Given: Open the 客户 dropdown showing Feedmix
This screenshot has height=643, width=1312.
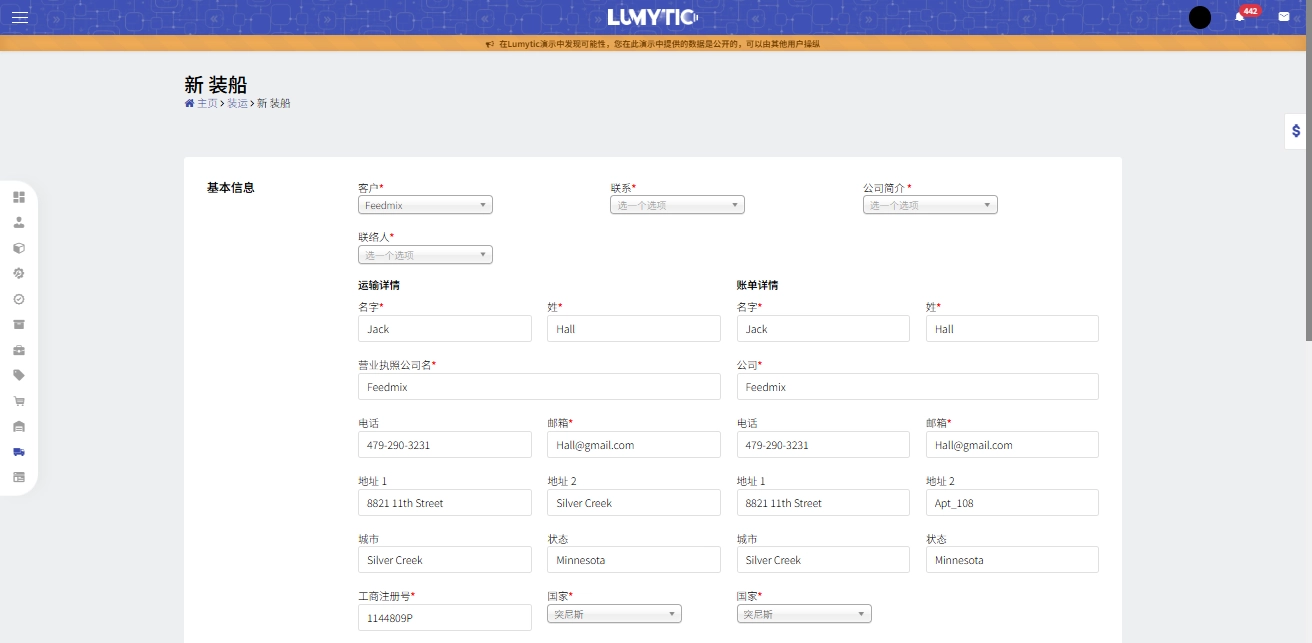Looking at the screenshot, I should point(425,205).
